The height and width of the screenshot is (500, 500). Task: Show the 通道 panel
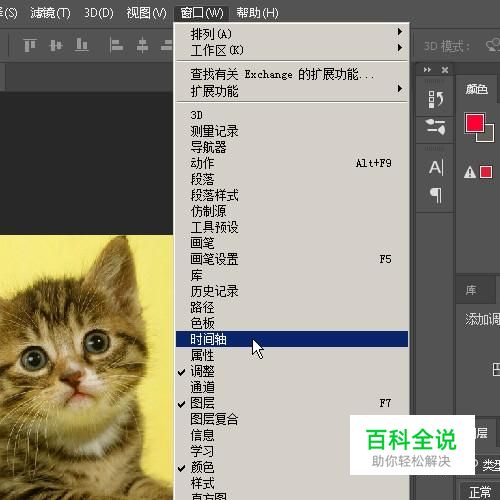pos(292,387)
